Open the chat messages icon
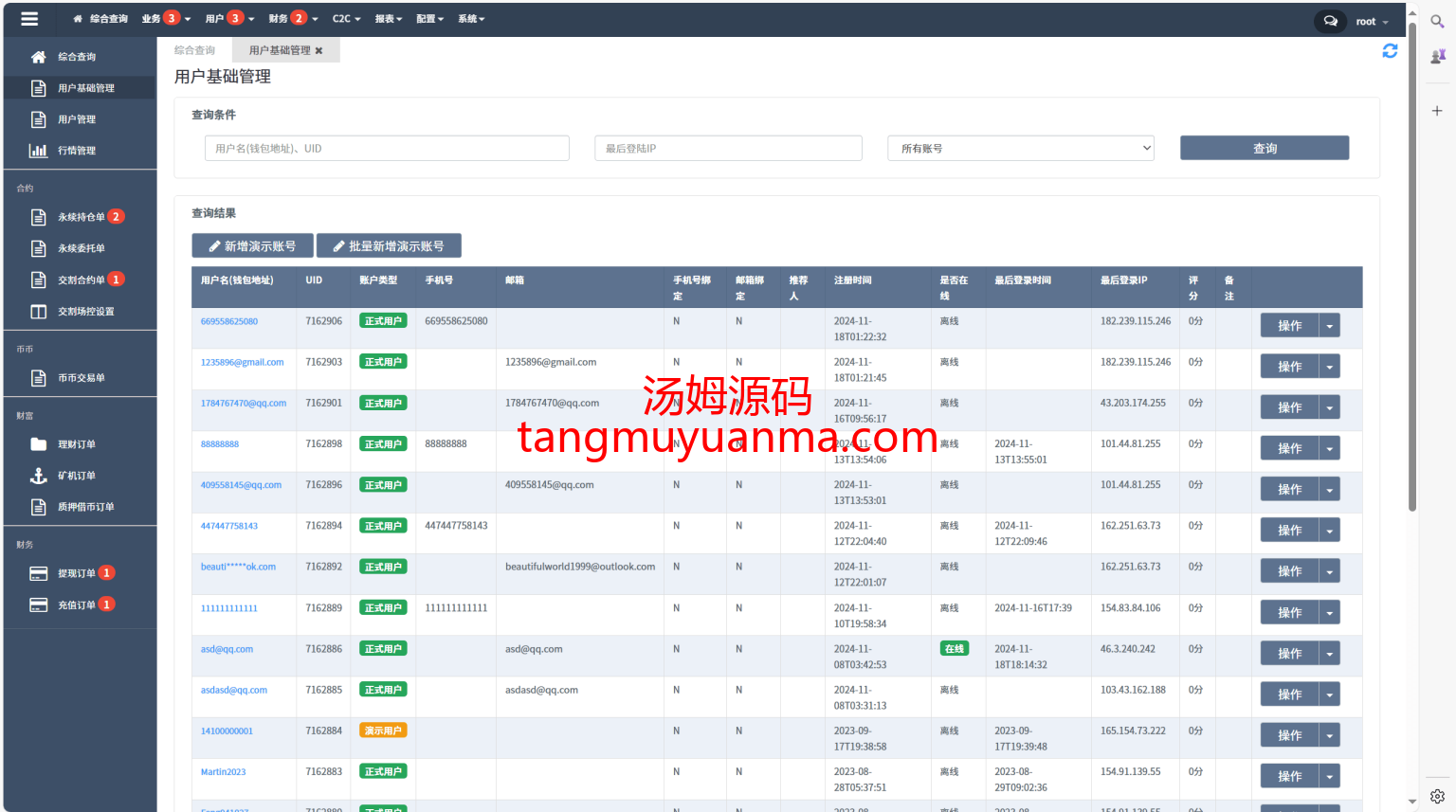This screenshot has width=1456, height=812. (x=1330, y=21)
